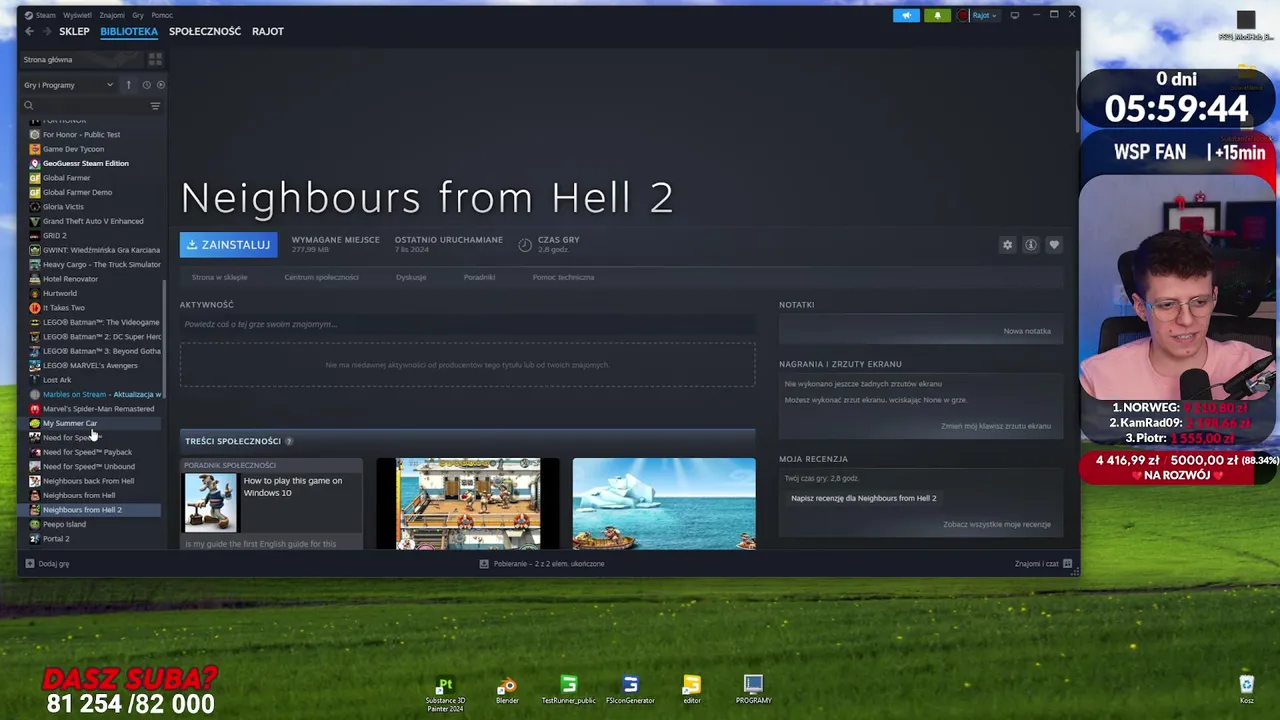Click Nowa notatka button
Screen dimensions: 1280x720
tap(1027, 331)
